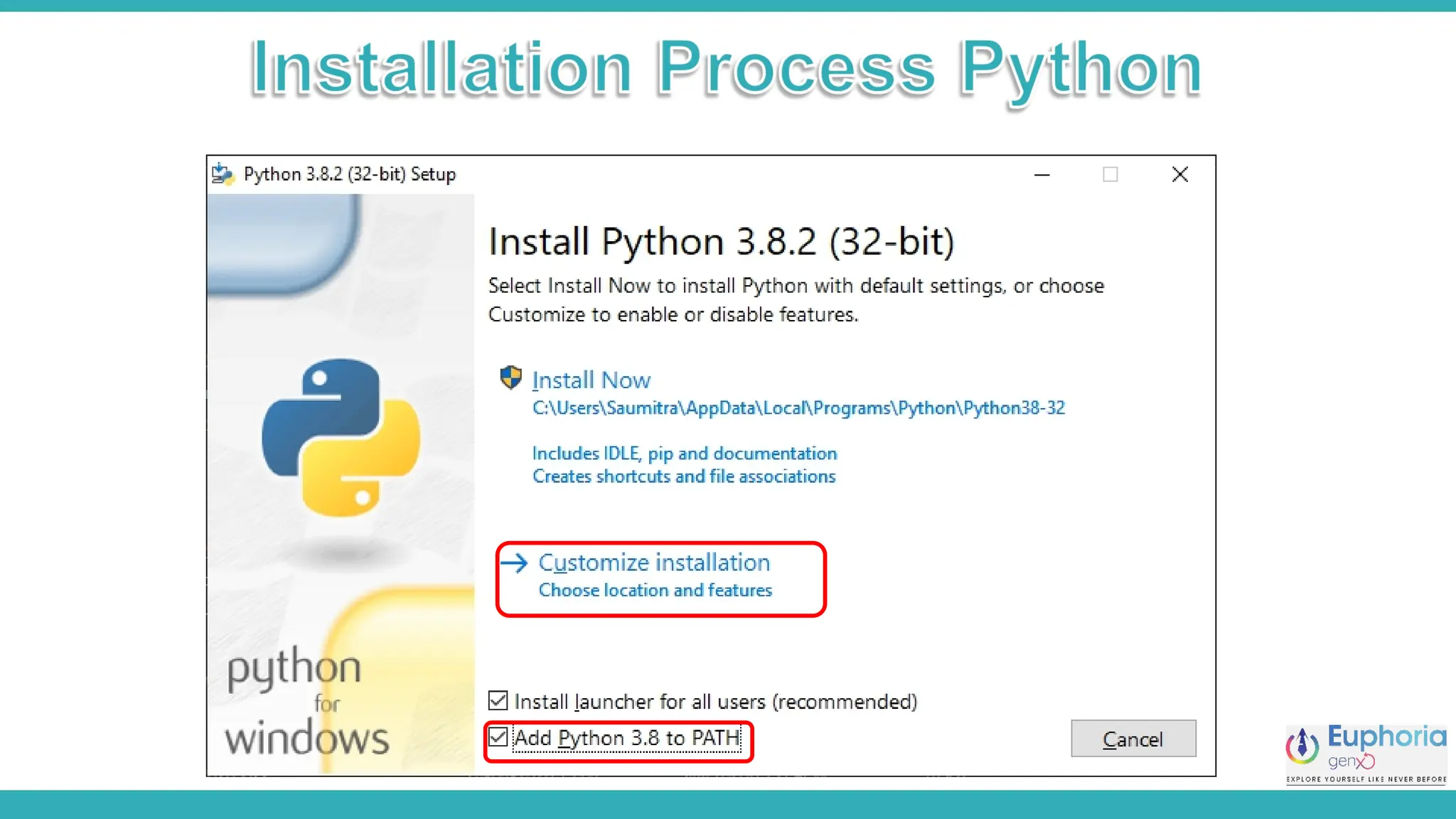Viewport: 1456px width, 819px height.
Task: Close the Python 3.8.2 Setup dialog
Action: (1179, 175)
